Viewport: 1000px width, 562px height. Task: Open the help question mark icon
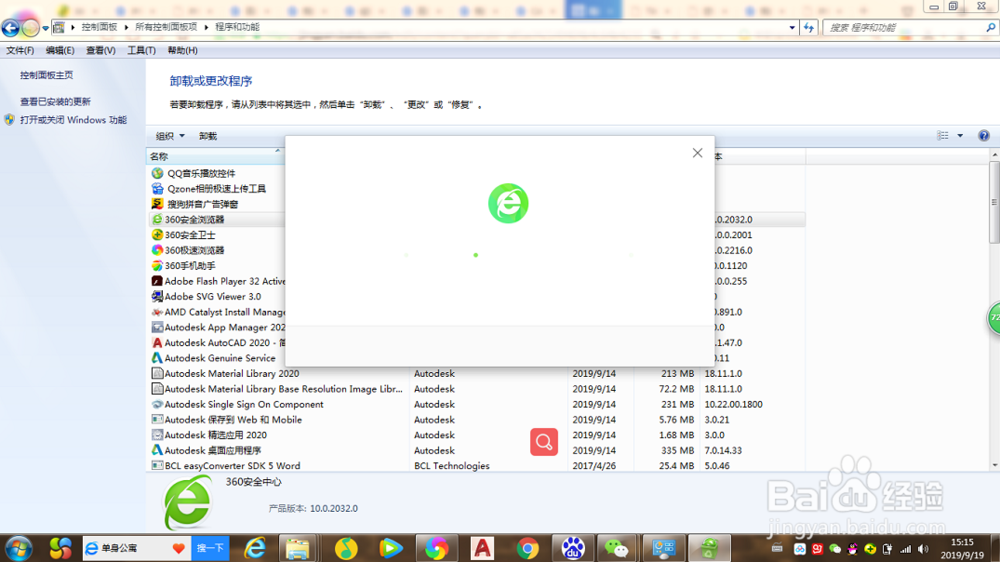tap(984, 136)
